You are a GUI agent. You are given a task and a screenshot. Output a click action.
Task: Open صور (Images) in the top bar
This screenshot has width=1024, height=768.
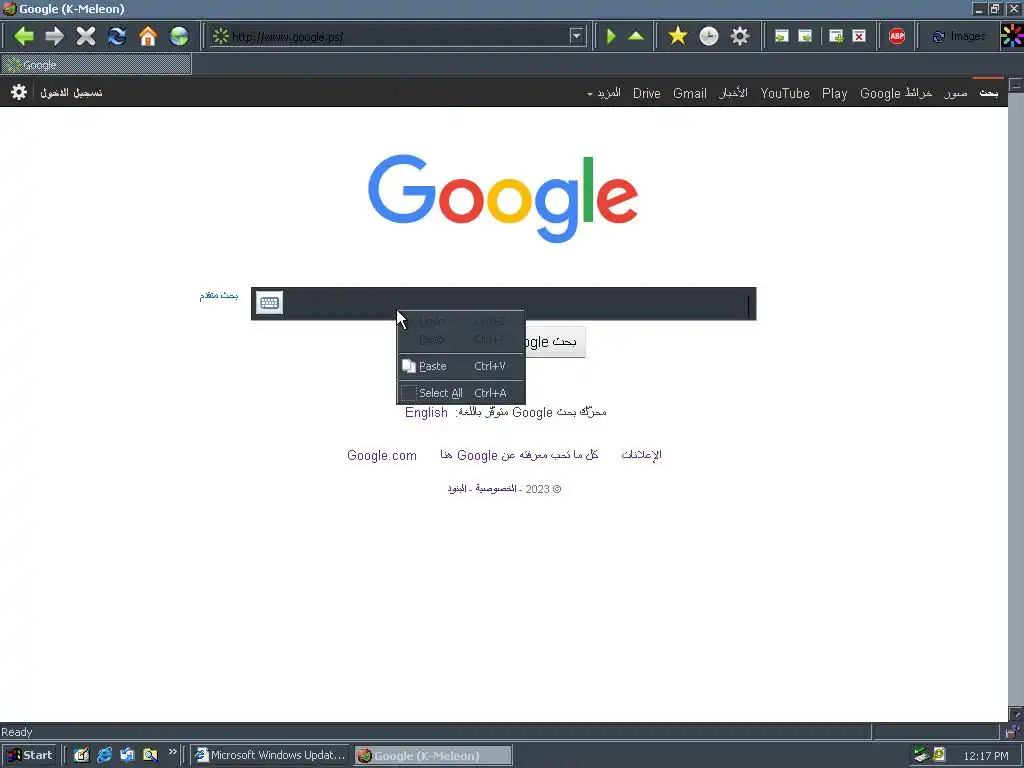[x=955, y=93]
